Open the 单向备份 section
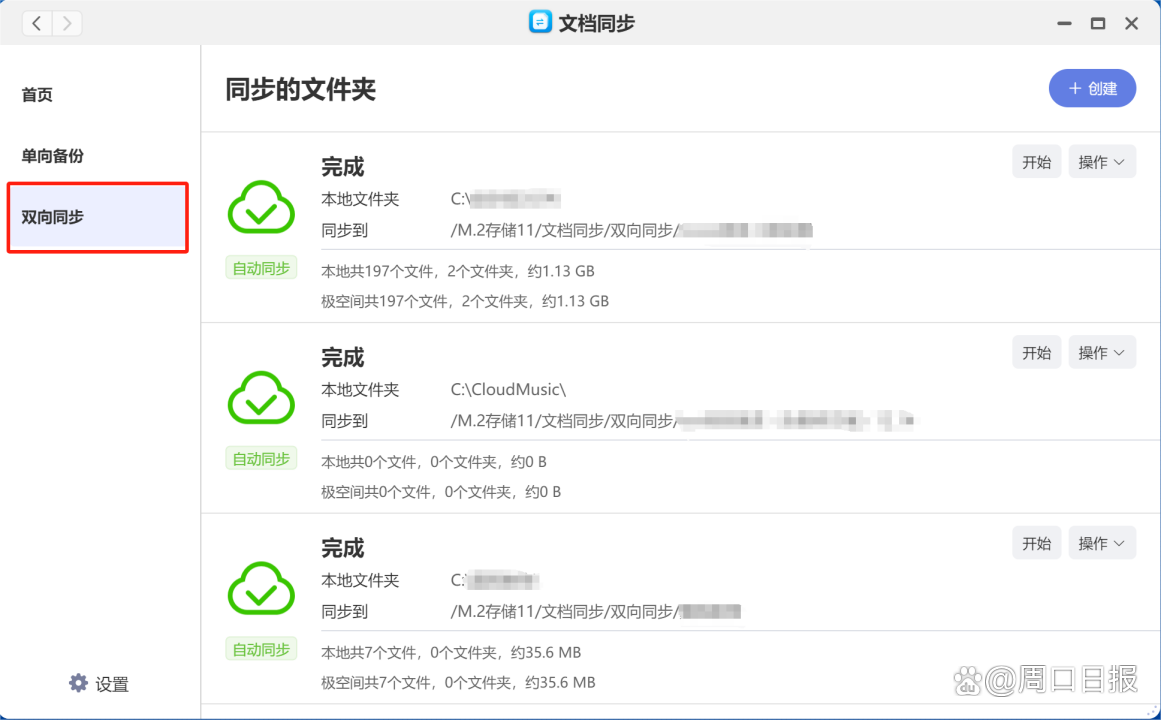This screenshot has height=720, width=1161. pos(52,156)
